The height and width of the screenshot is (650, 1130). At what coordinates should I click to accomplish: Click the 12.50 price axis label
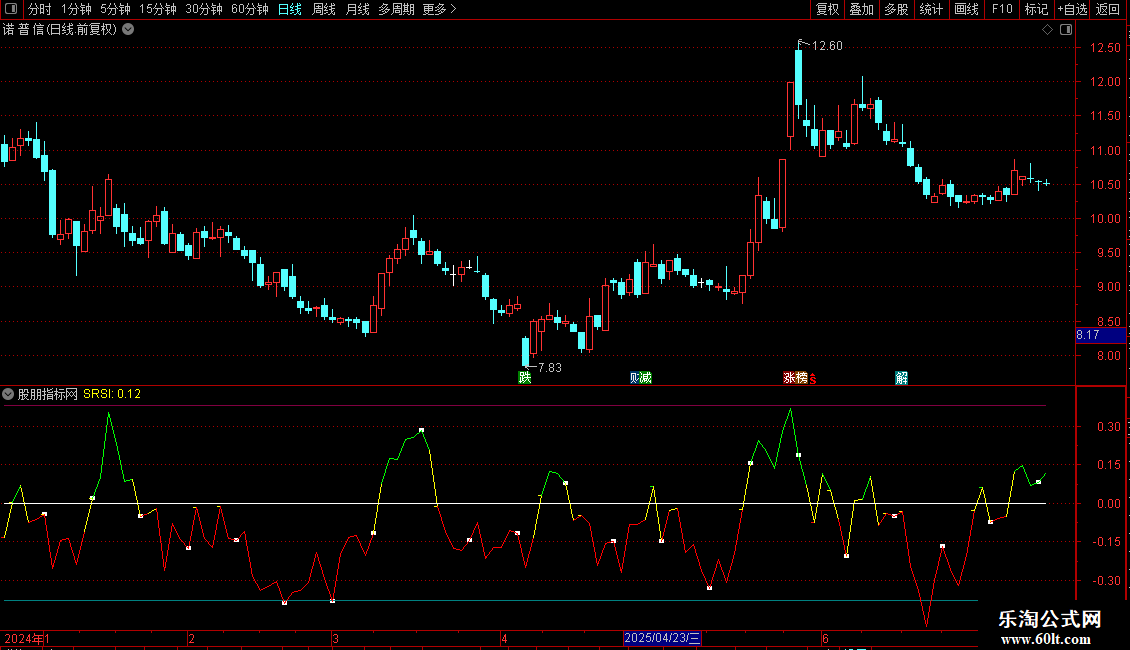click(x=1105, y=48)
